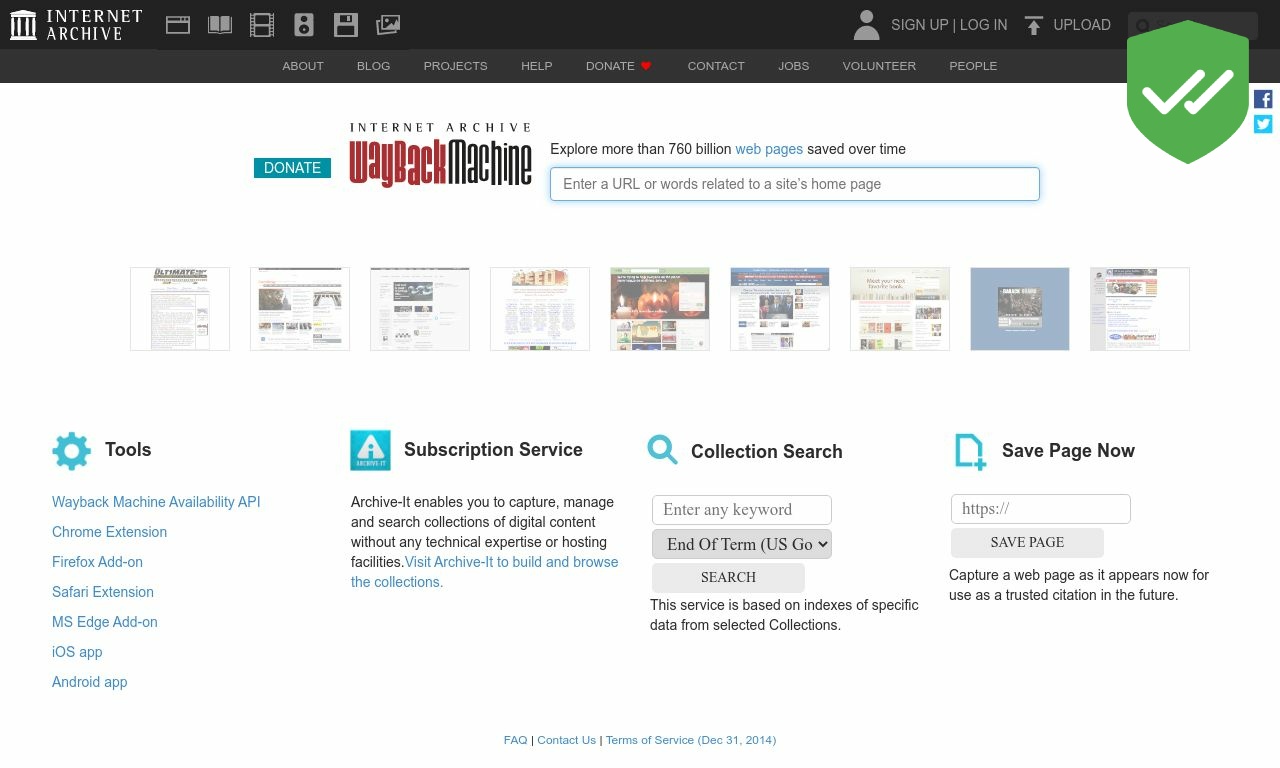Click the Sign Up link
The height and width of the screenshot is (768, 1280).
pyautogui.click(x=919, y=25)
